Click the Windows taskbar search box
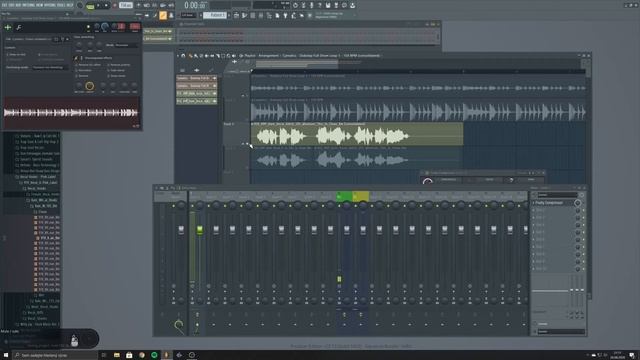 pos(55,355)
